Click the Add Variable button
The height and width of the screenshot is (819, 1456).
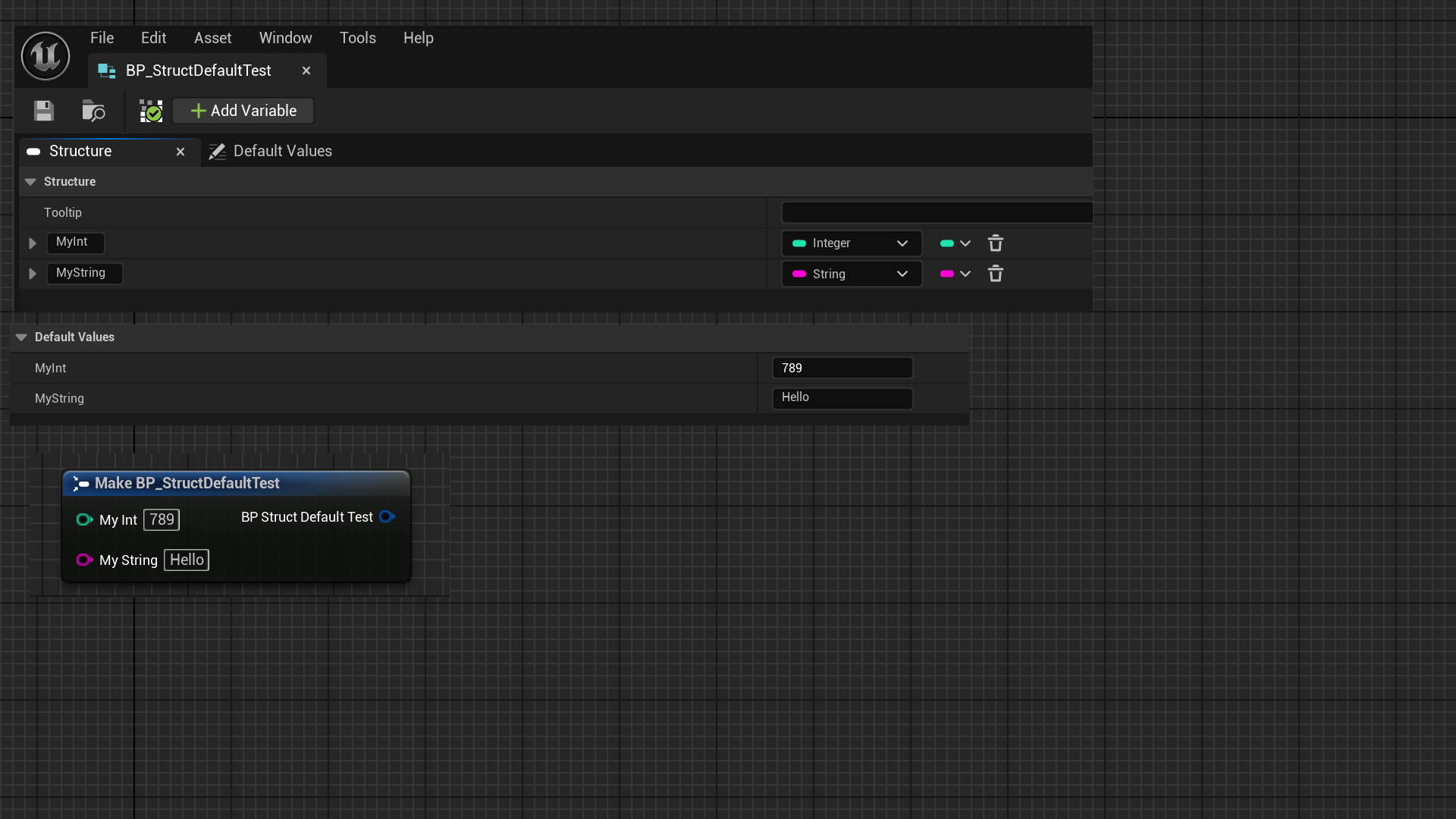[x=243, y=111]
